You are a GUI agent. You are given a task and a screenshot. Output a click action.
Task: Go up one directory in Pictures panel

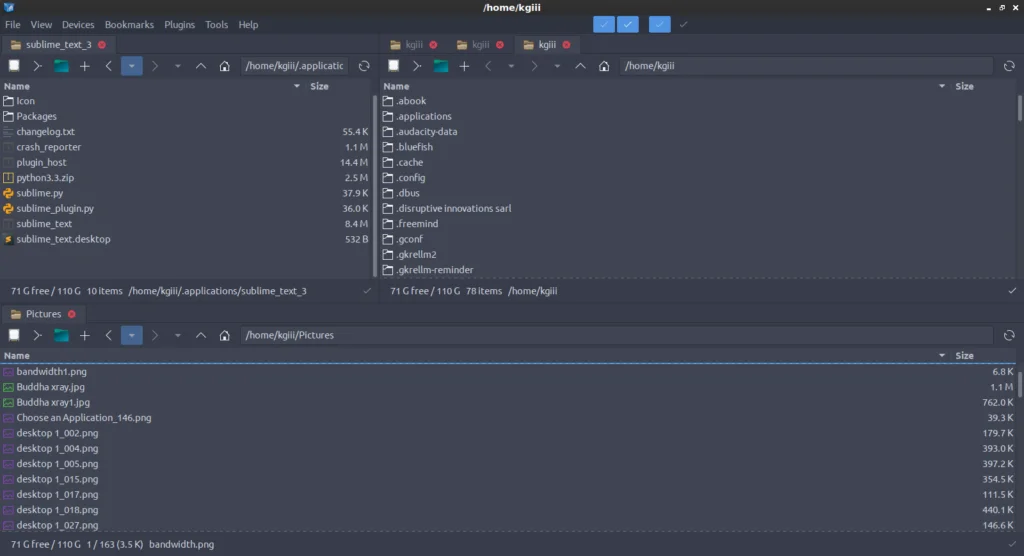click(x=201, y=335)
